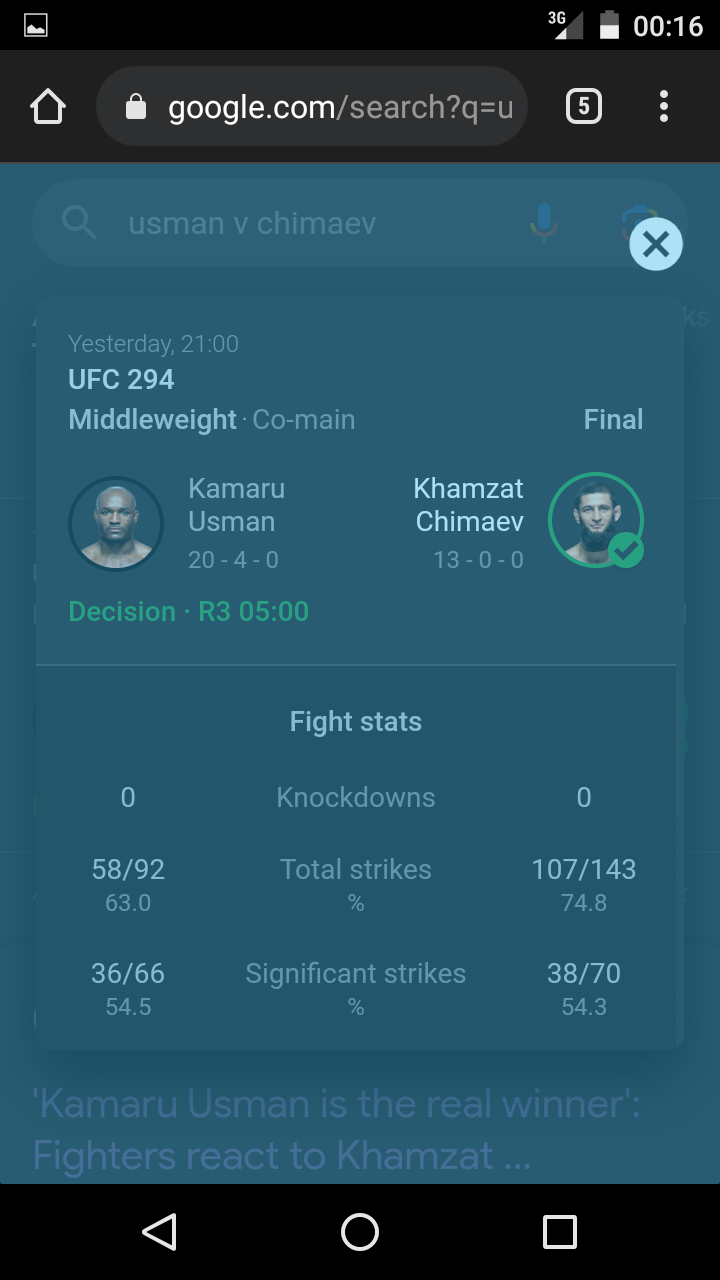Tap the search magnifier icon

[x=79, y=222]
